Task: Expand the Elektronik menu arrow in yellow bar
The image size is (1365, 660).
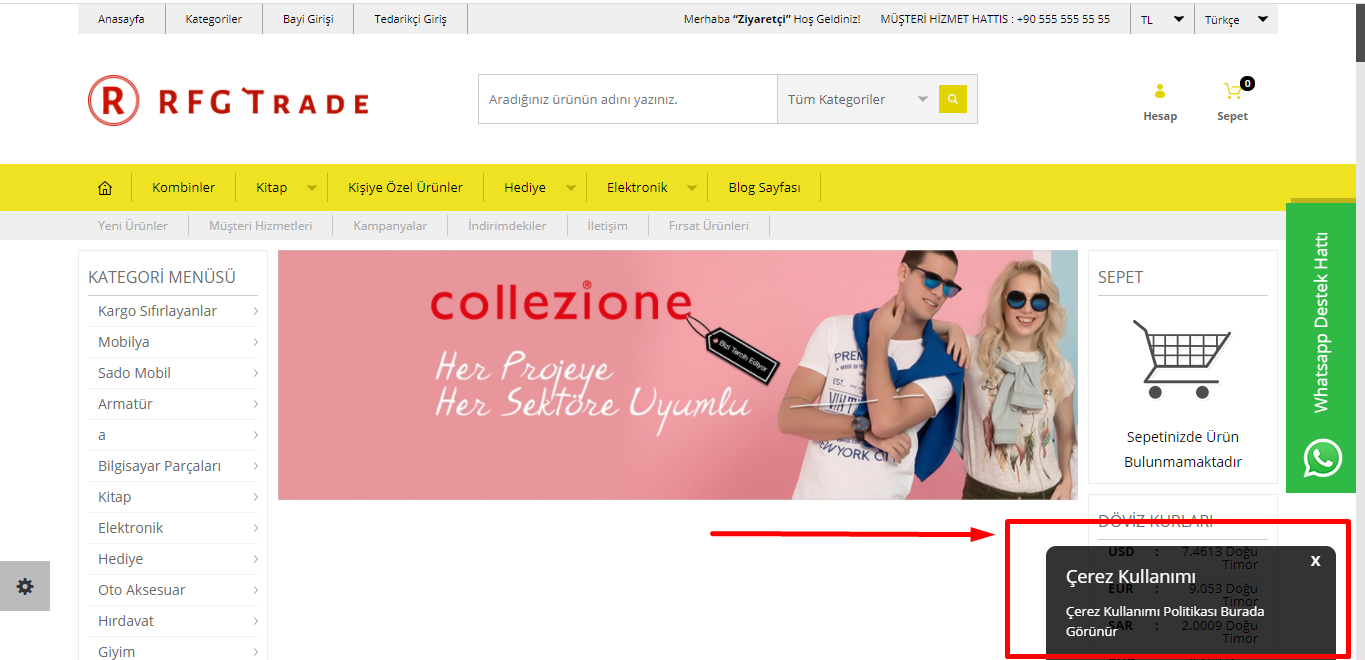Action: [x=691, y=188]
